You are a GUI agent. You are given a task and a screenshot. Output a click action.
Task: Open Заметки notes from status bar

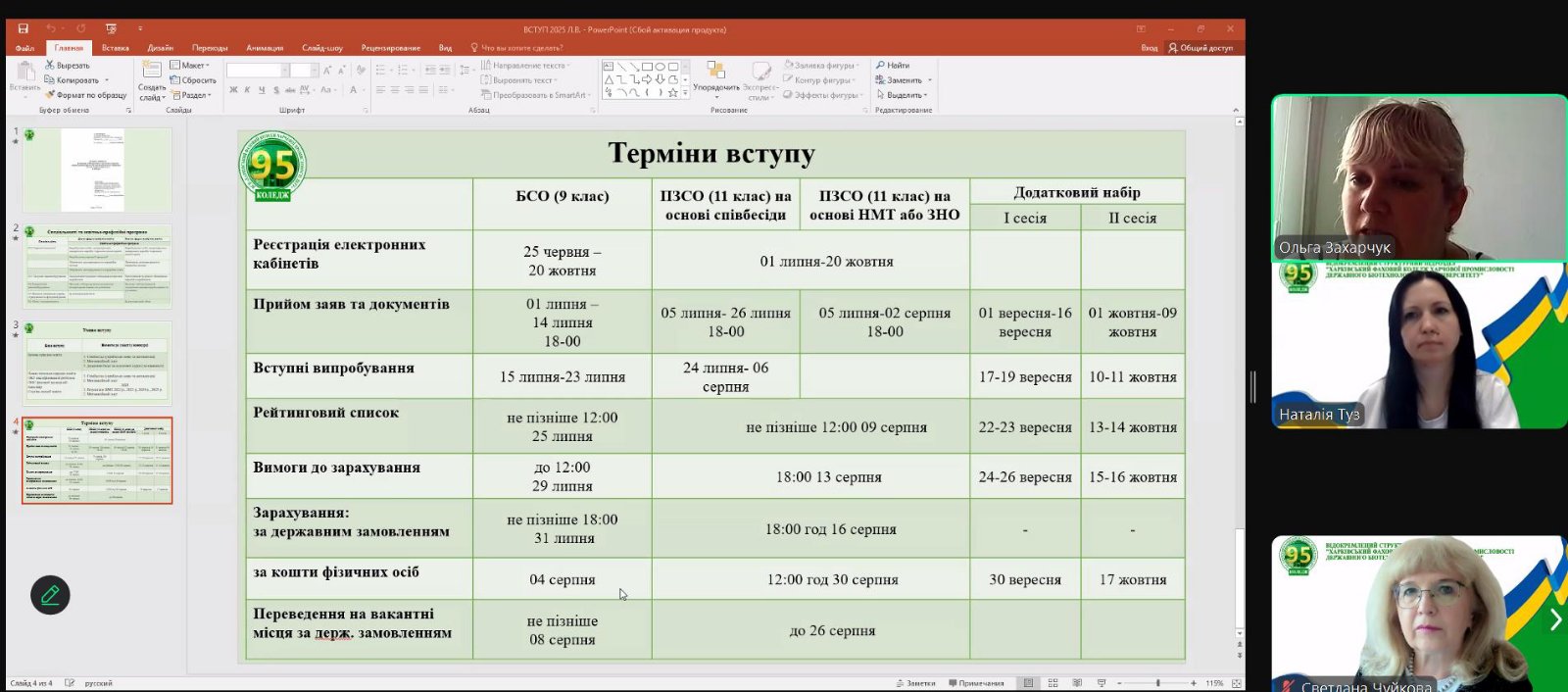[x=915, y=683]
